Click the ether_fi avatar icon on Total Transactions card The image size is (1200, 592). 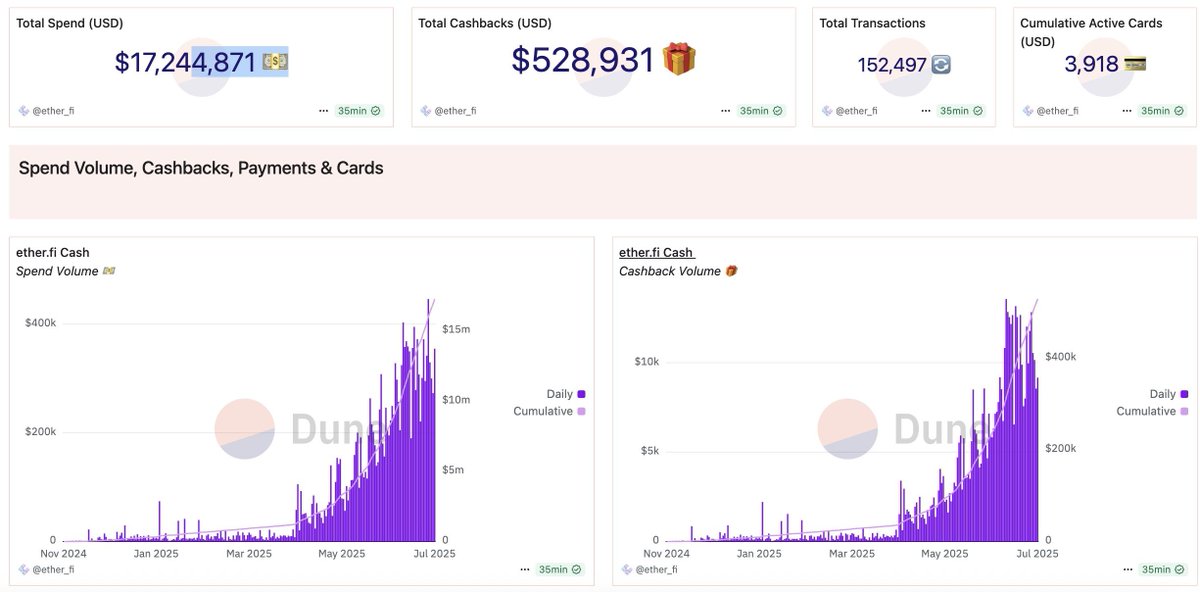(x=826, y=111)
